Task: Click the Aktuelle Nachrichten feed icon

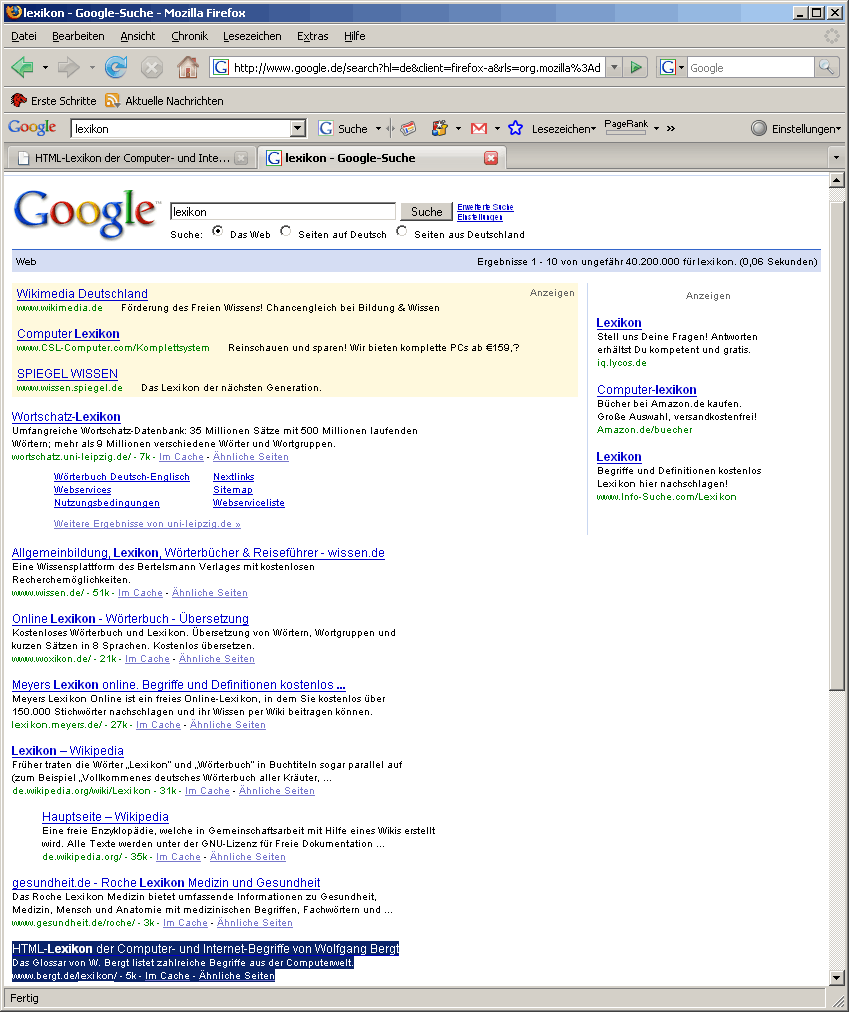Action: (112, 100)
